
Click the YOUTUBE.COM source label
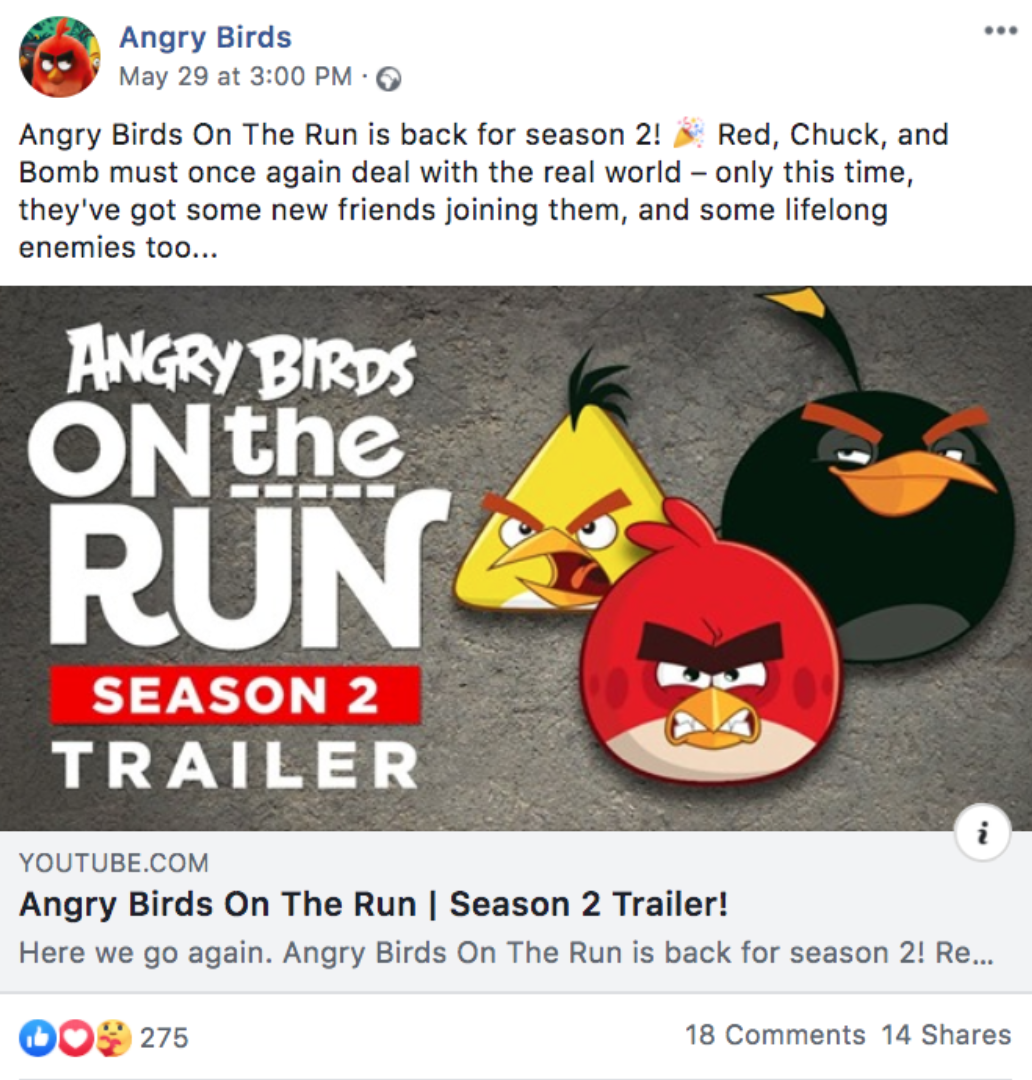114,863
